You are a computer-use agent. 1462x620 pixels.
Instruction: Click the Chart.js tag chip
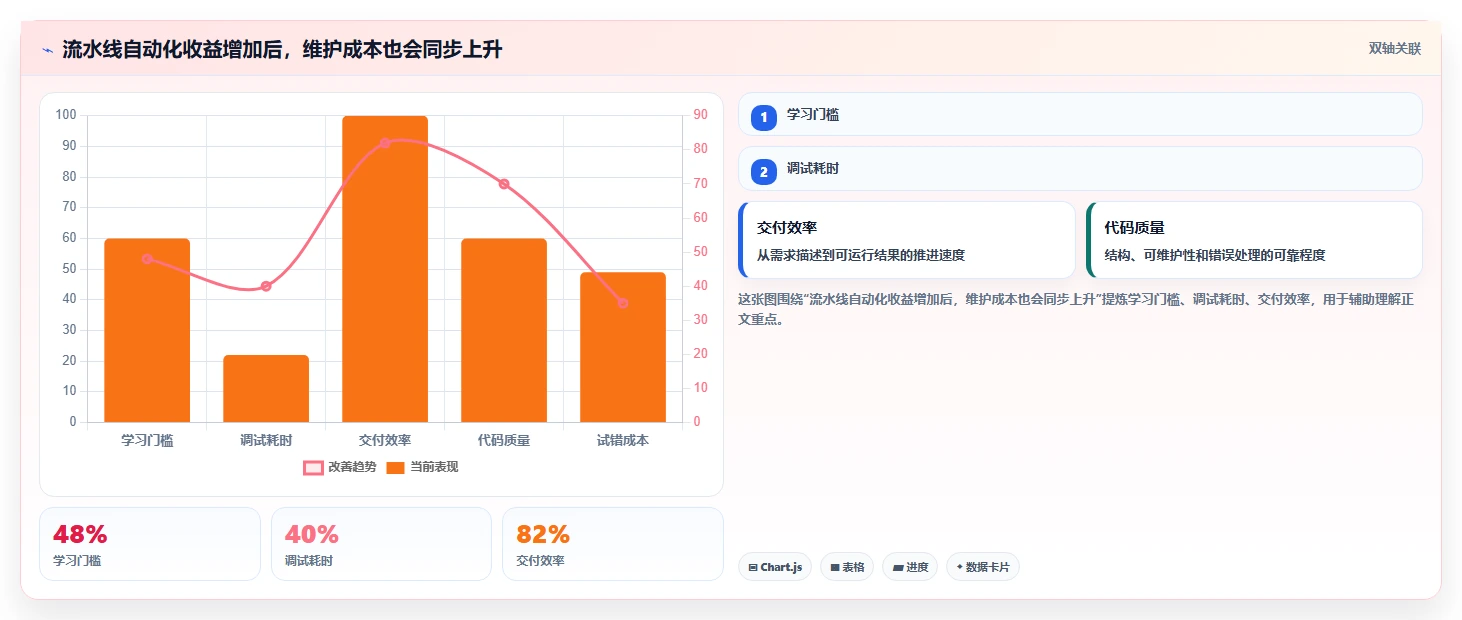775,567
